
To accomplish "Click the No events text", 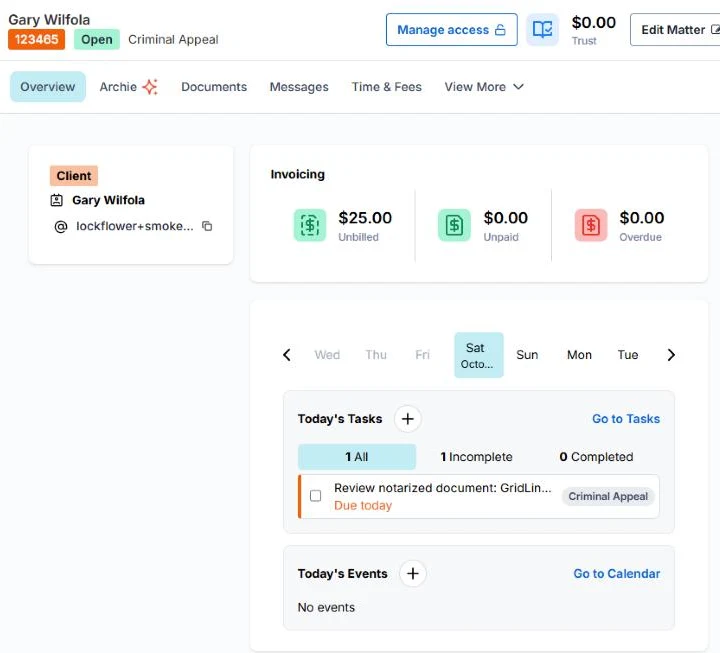I will click(x=326, y=608).
